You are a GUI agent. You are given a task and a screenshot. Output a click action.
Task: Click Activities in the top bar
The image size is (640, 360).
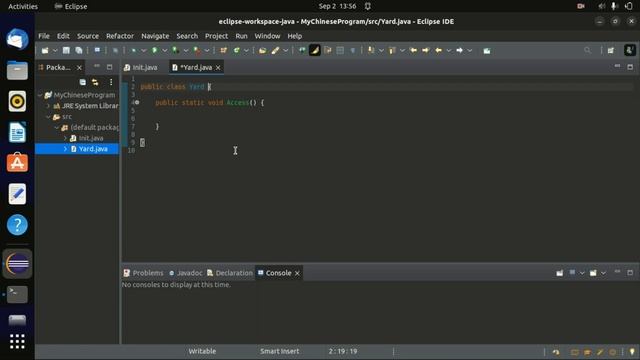(x=23, y=7)
